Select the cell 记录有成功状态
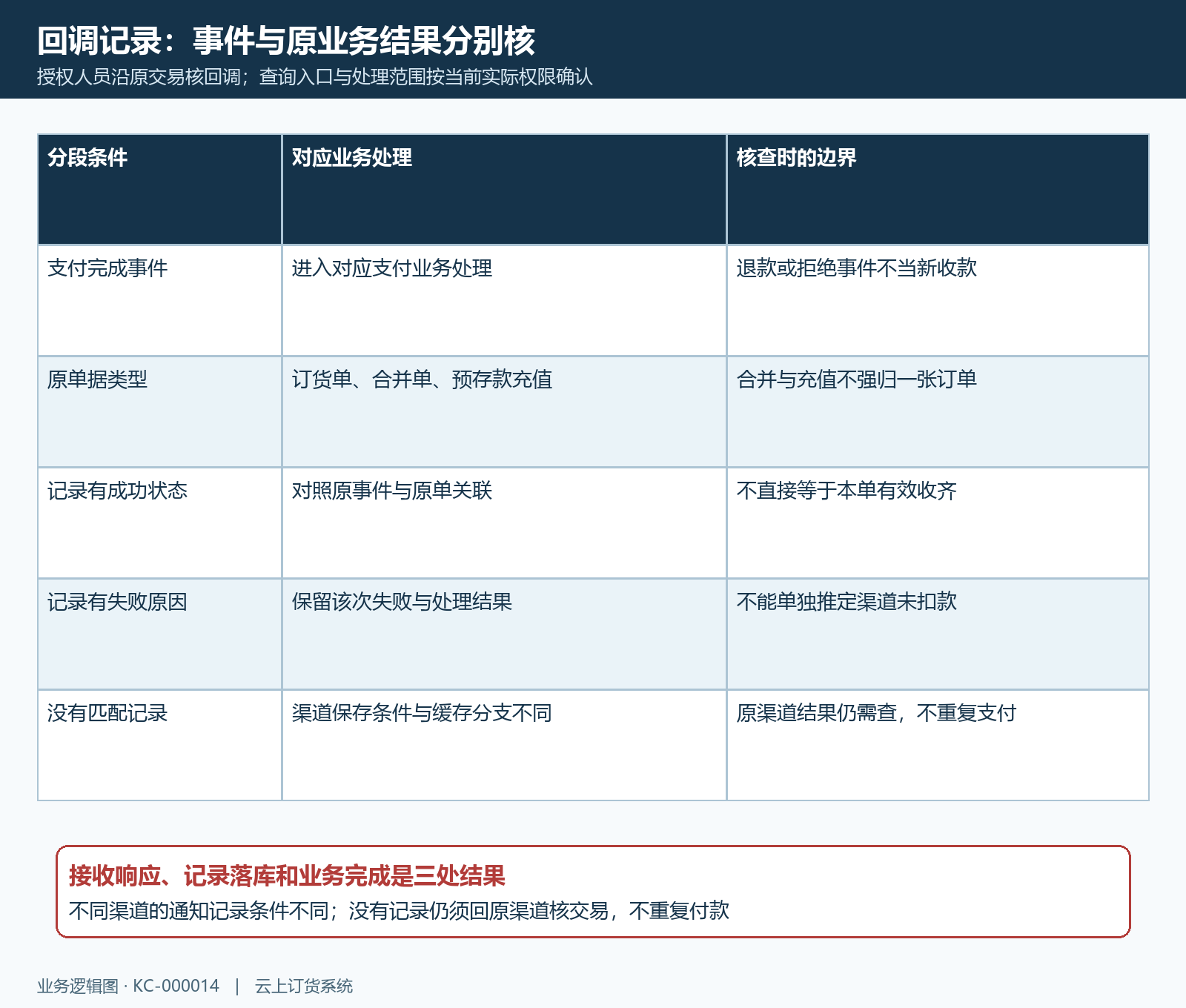The image size is (1186, 1008). tap(159, 523)
